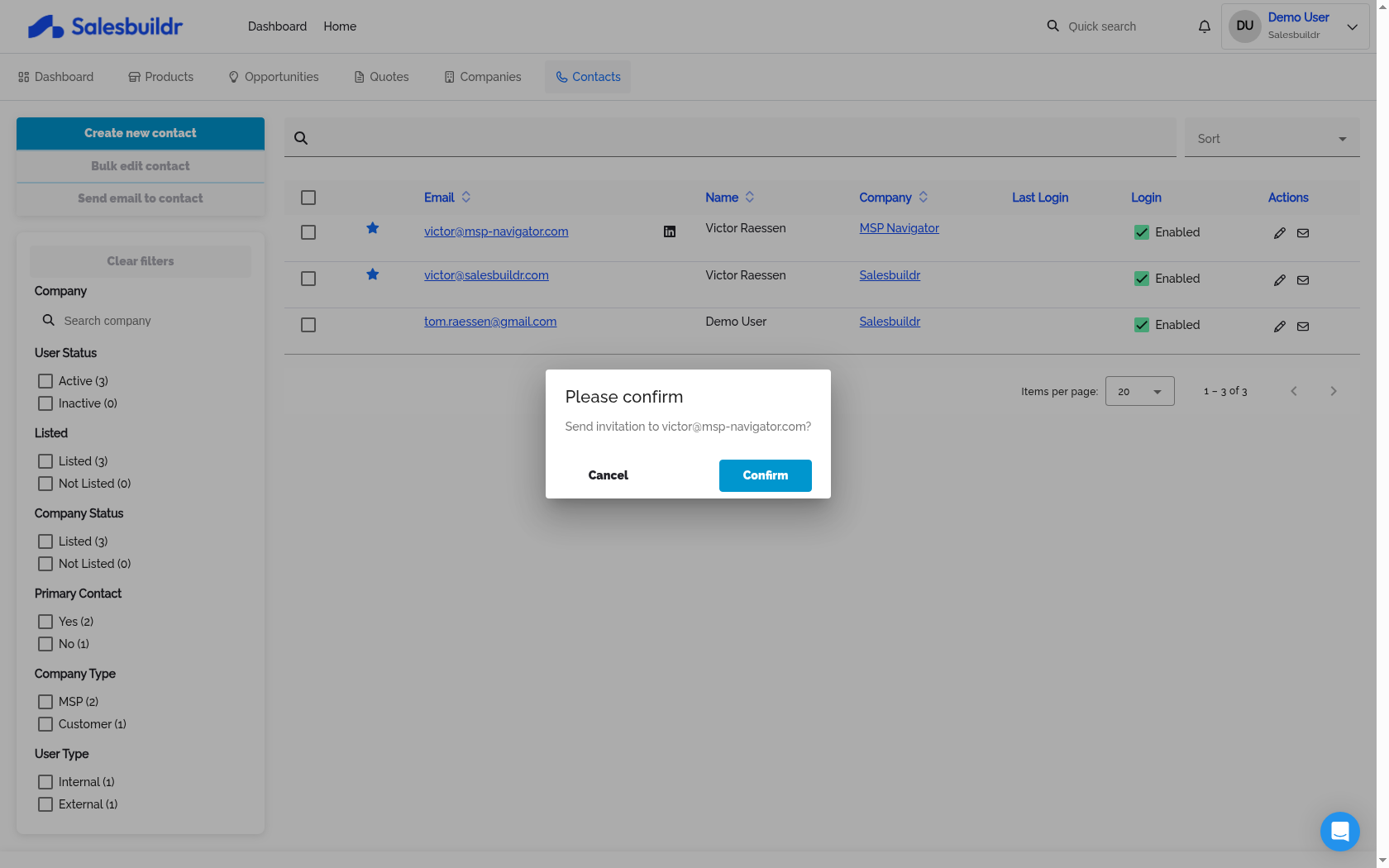Screen dimensions: 1389x868
Task: Toggle star for victor@salesbuildr.com
Action: (373, 274)
